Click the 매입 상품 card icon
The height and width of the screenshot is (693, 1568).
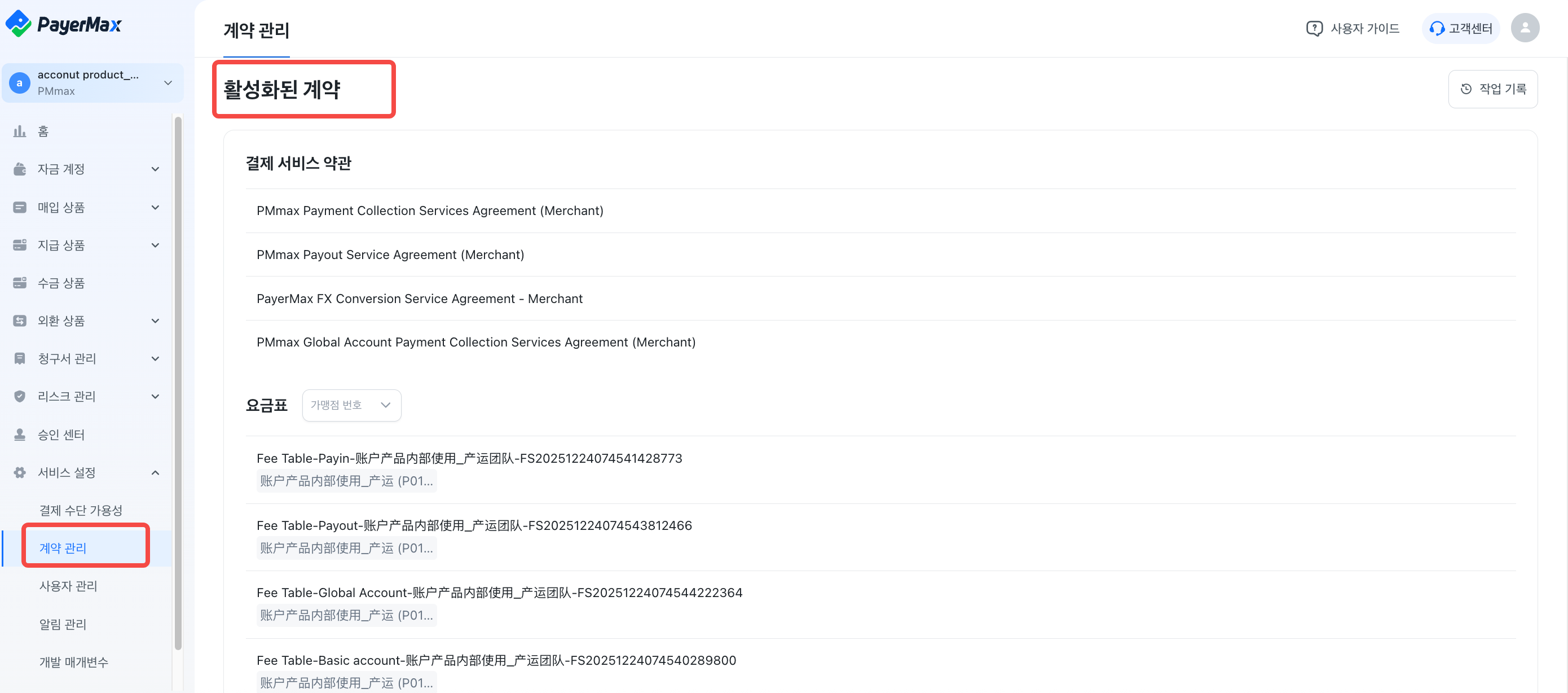[20, 207]
